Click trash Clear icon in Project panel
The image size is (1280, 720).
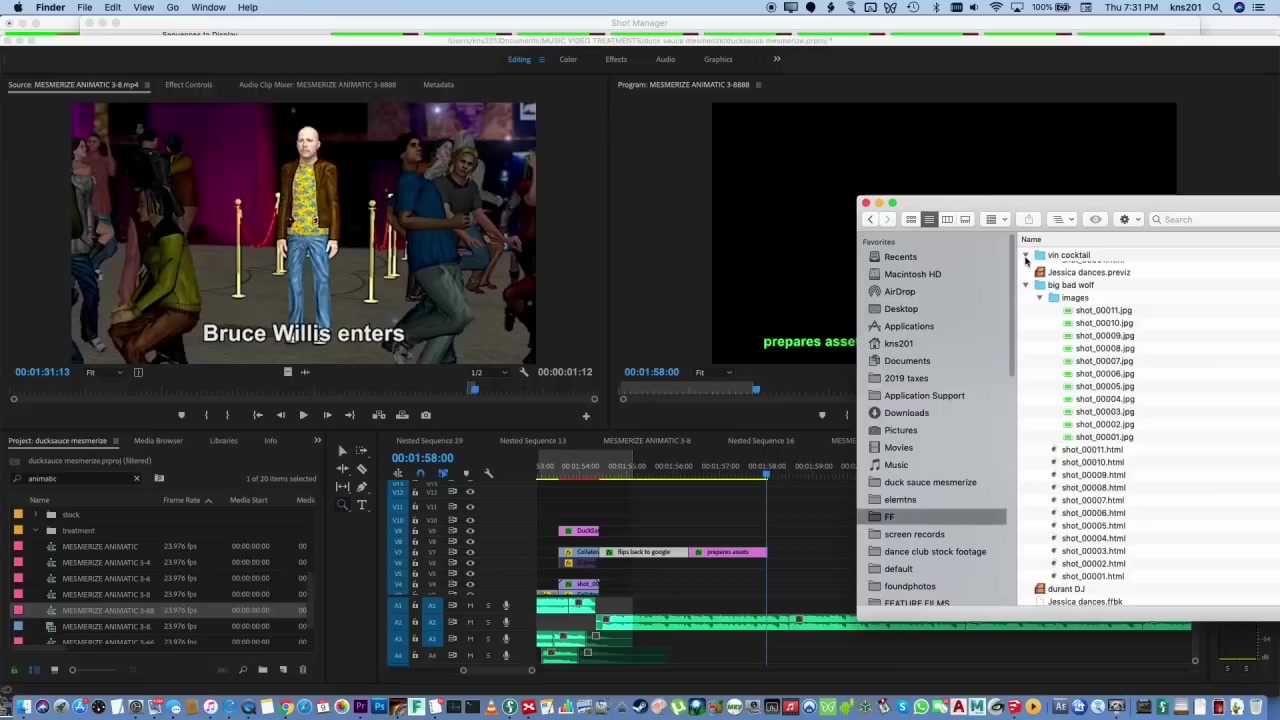coord(303,670)
